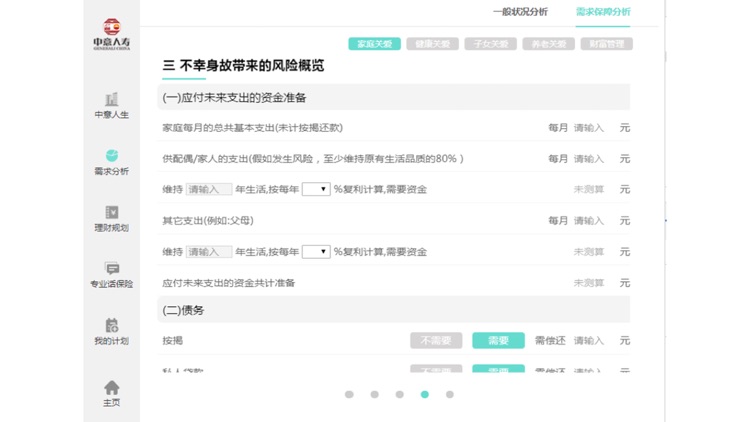Go to first page dot
The image size is (750, 422).
coord(349,394)
